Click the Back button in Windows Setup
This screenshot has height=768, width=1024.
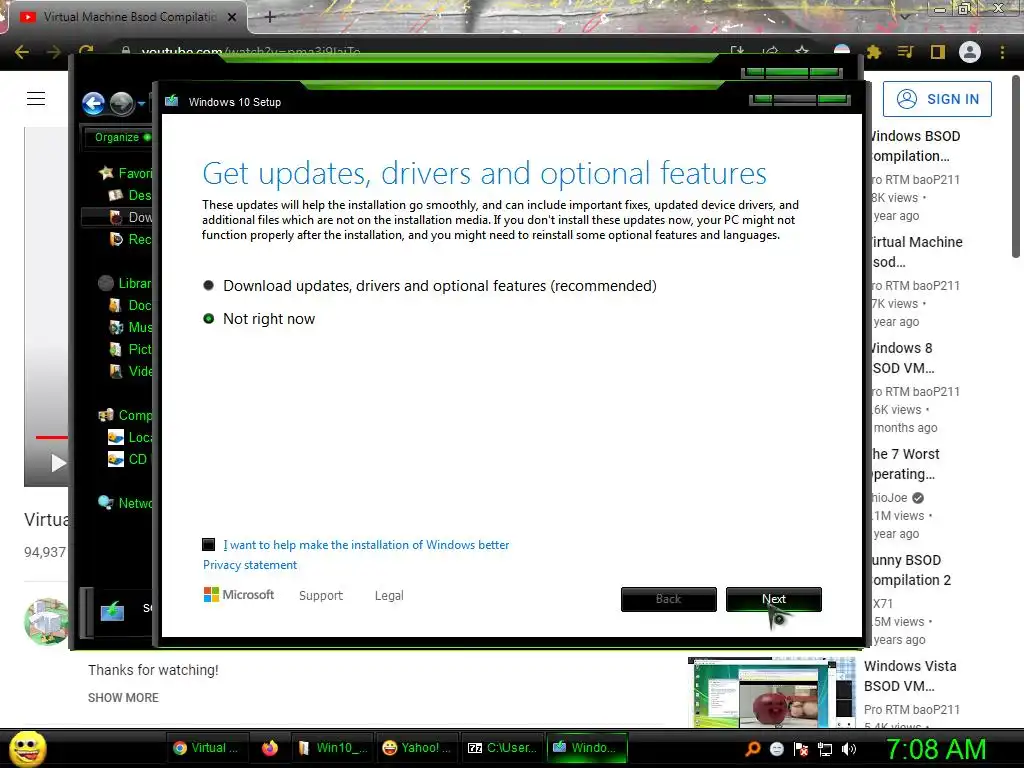pyautogui.click(x=669, y=599)
